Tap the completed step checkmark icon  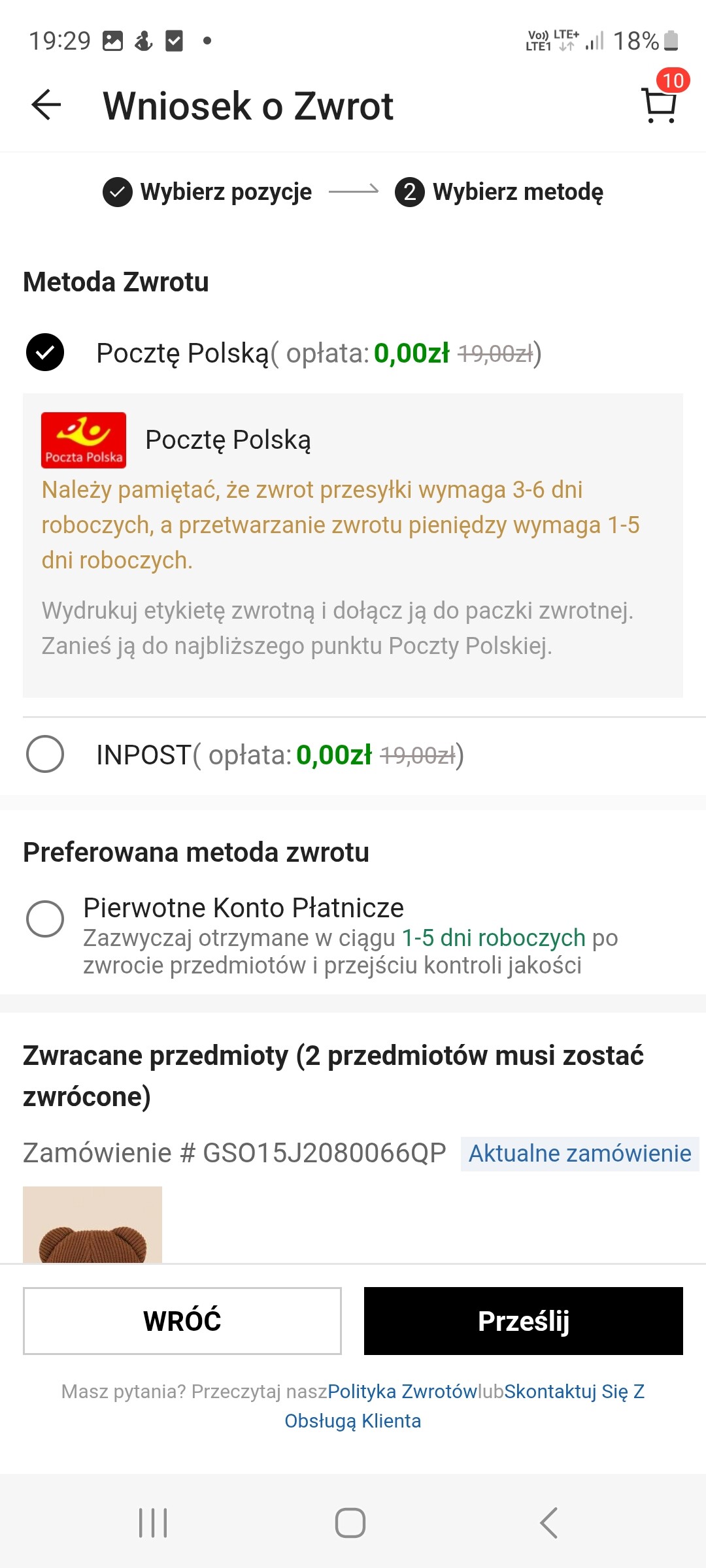tap(118, 192)
